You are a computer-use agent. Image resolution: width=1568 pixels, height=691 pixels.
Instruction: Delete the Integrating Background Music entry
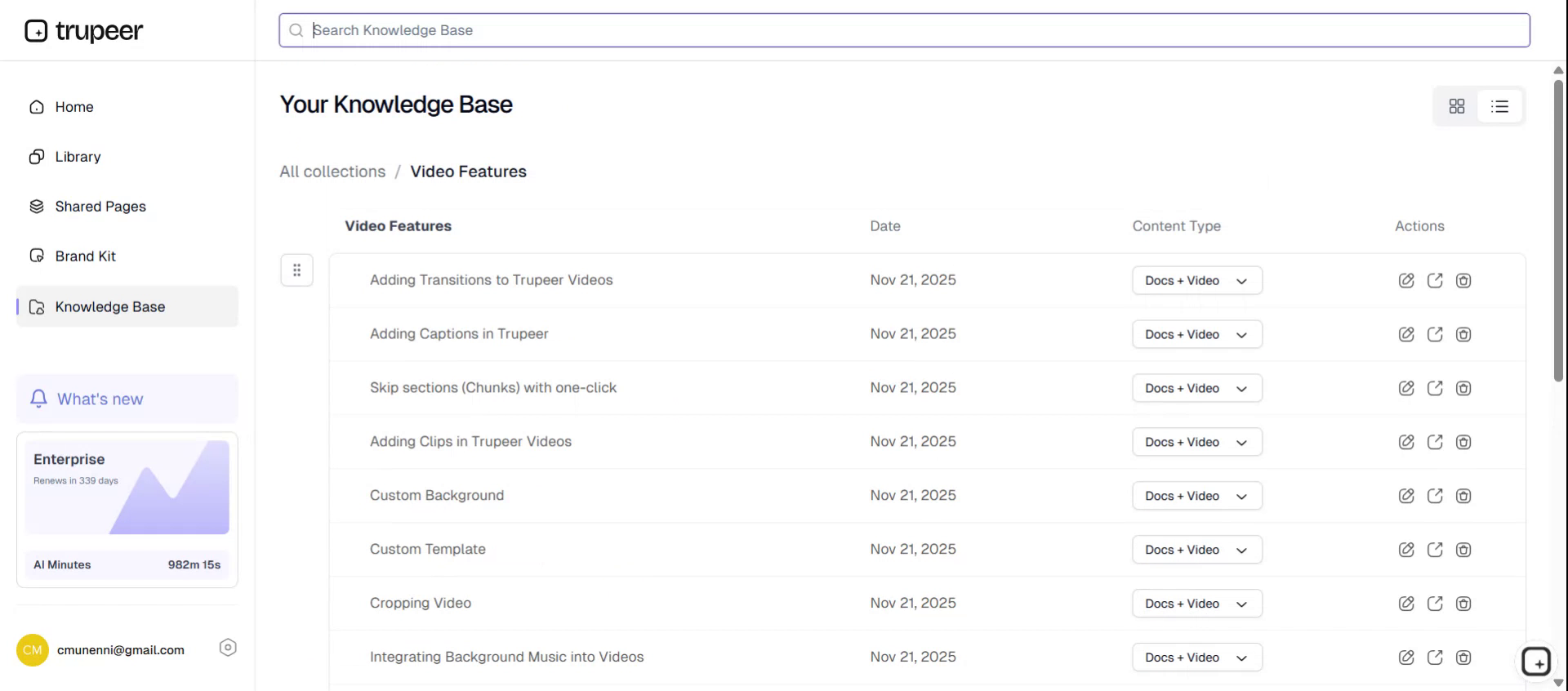1463,658
